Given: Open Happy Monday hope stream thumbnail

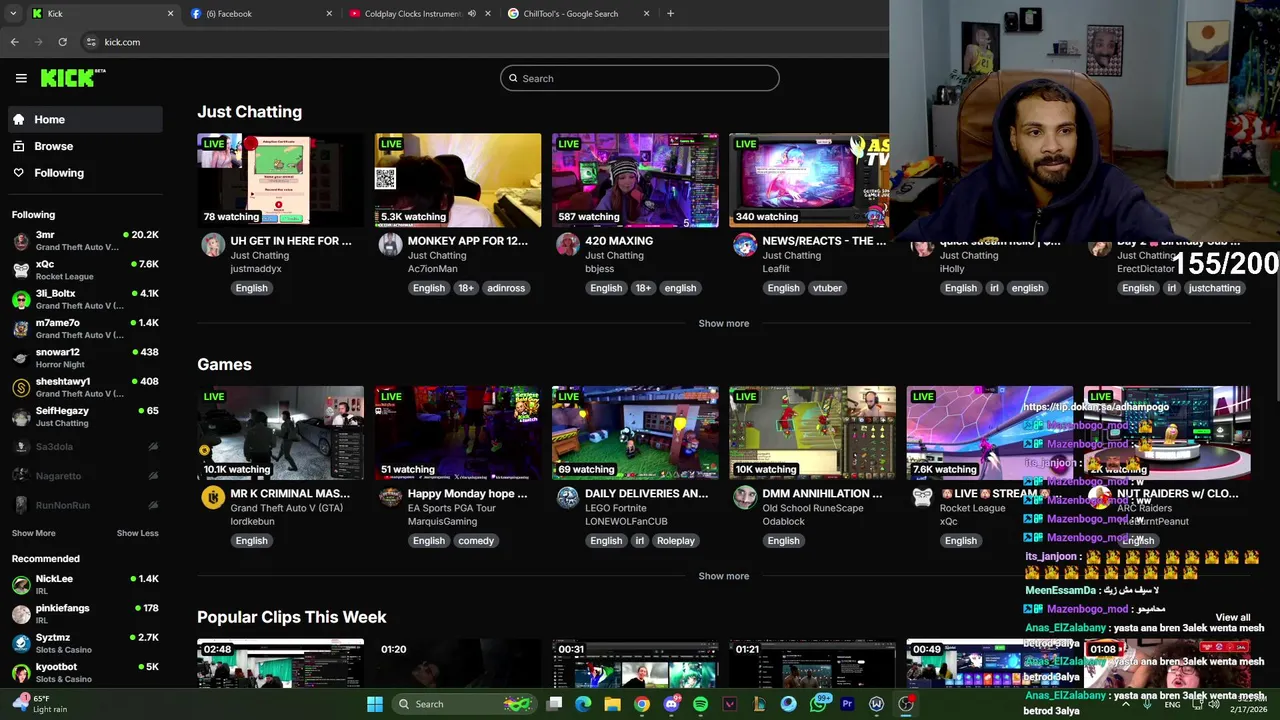Looking at the screenshot, I should [458, 433].
